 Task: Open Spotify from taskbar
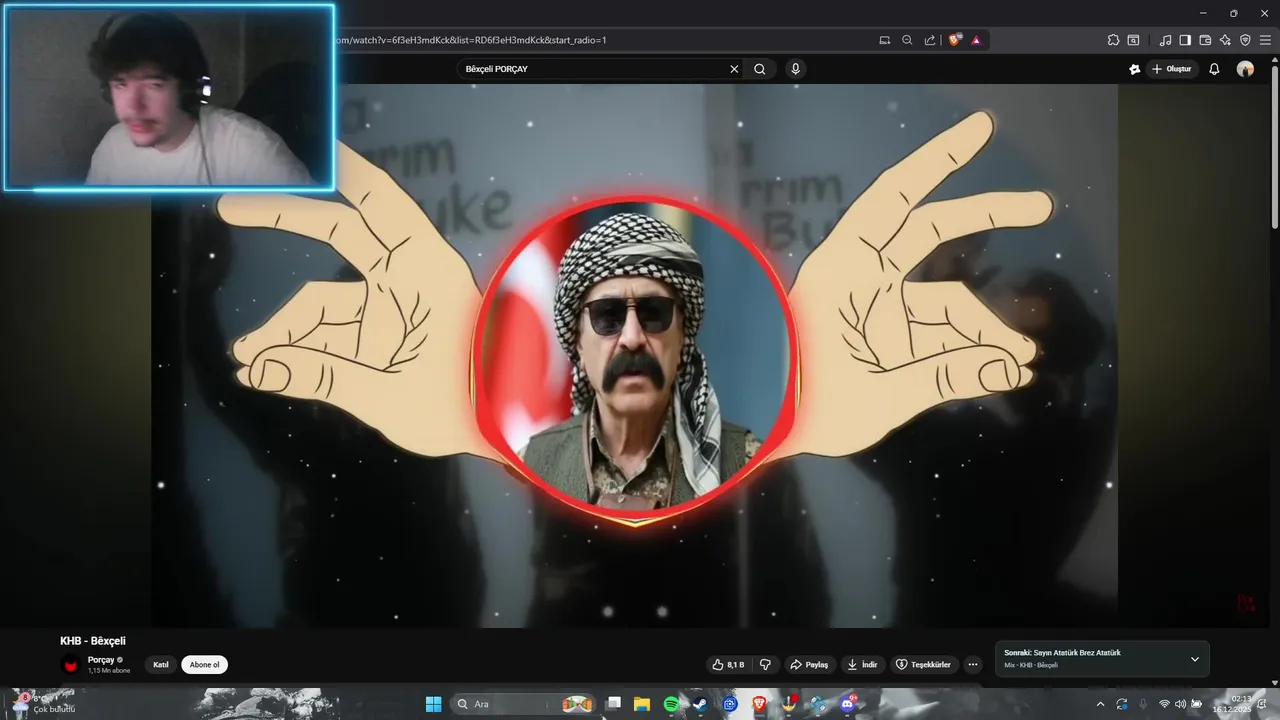point(671,704)
